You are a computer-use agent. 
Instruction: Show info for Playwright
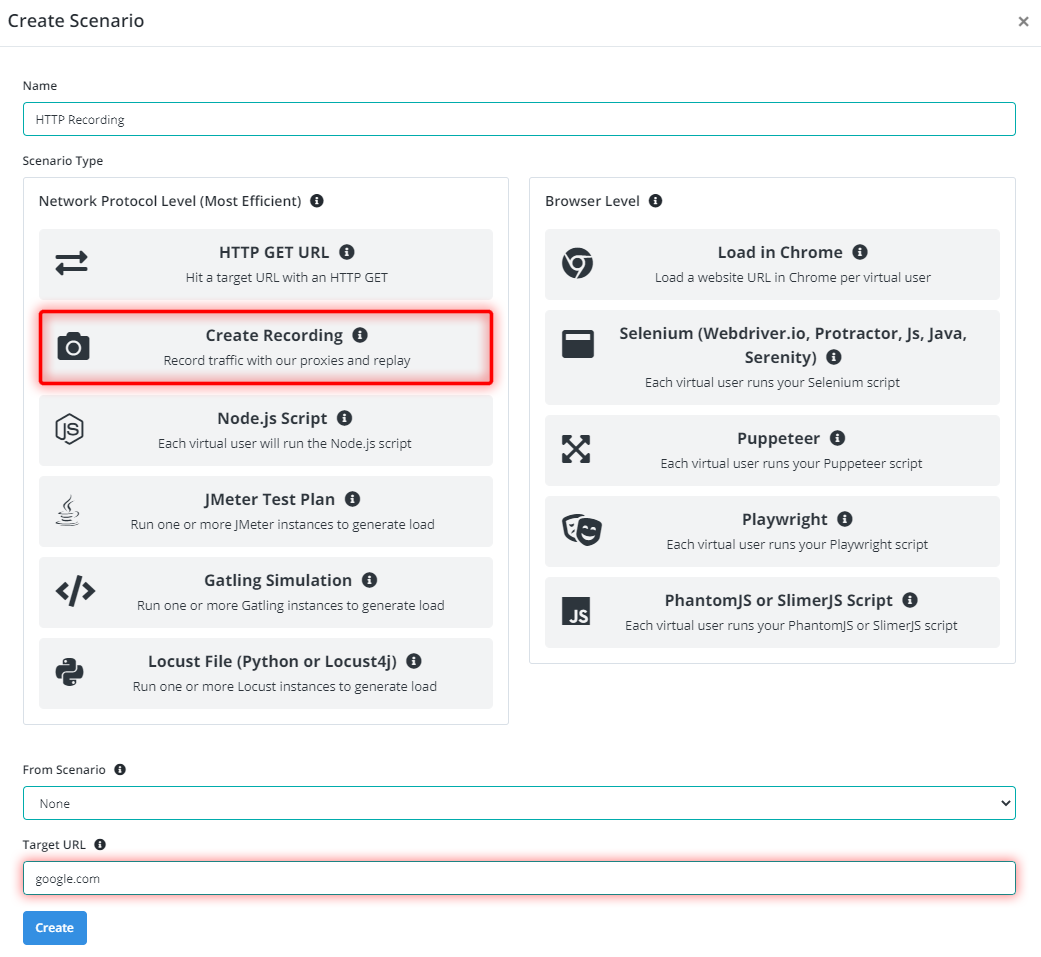(844, 519)
